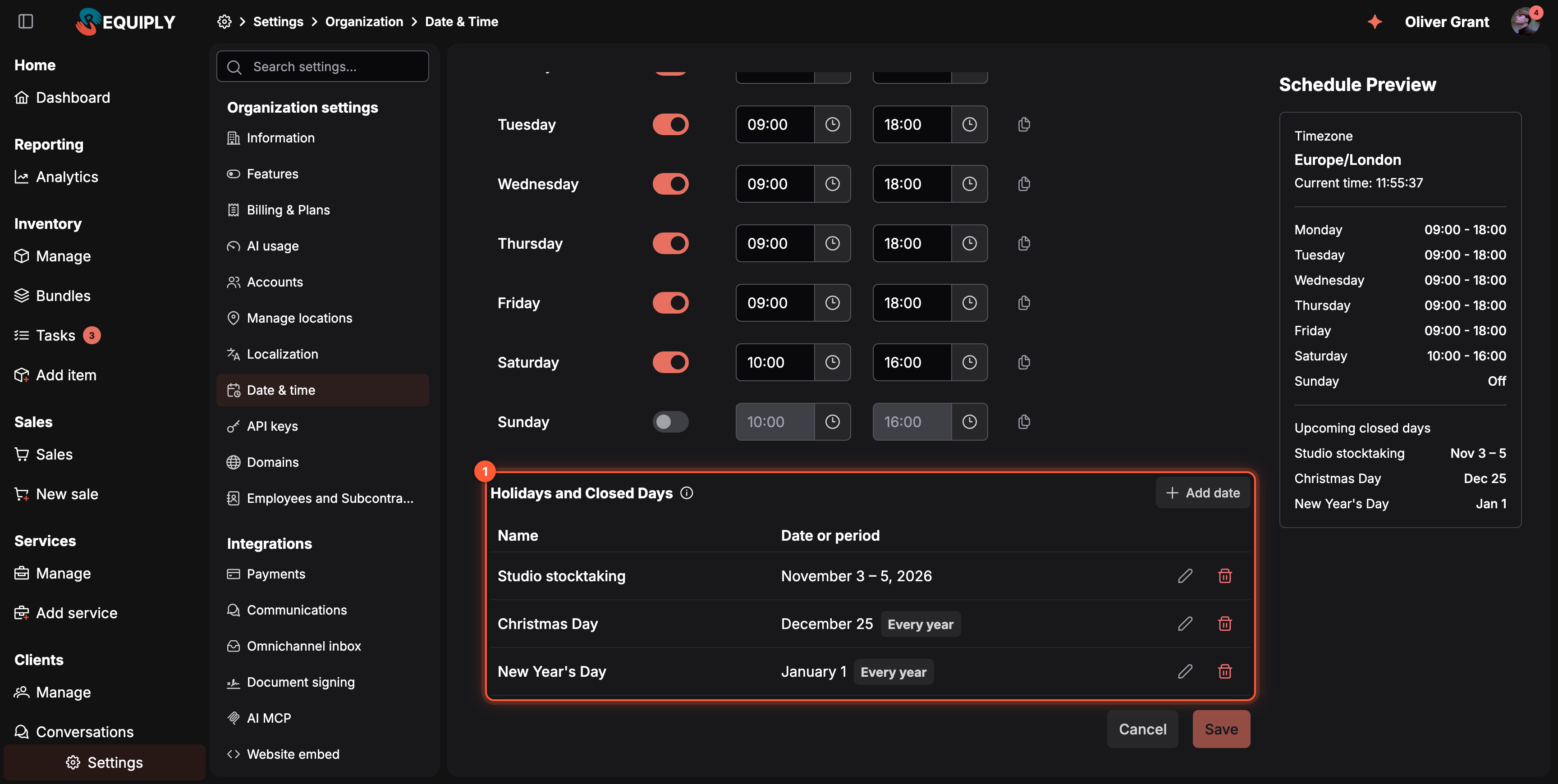This screenshot has width=1558, height=784.
Task: Open Manage locations settings
Action: pos(322,318)
